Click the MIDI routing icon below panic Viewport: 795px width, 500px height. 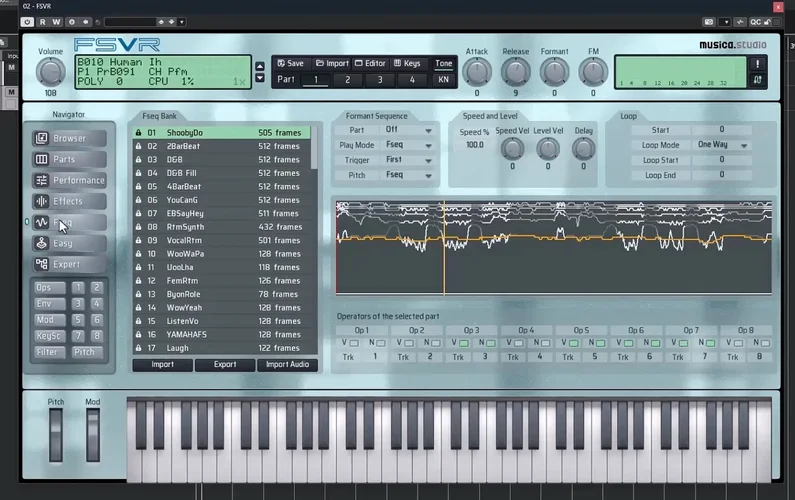coord(757,80)
